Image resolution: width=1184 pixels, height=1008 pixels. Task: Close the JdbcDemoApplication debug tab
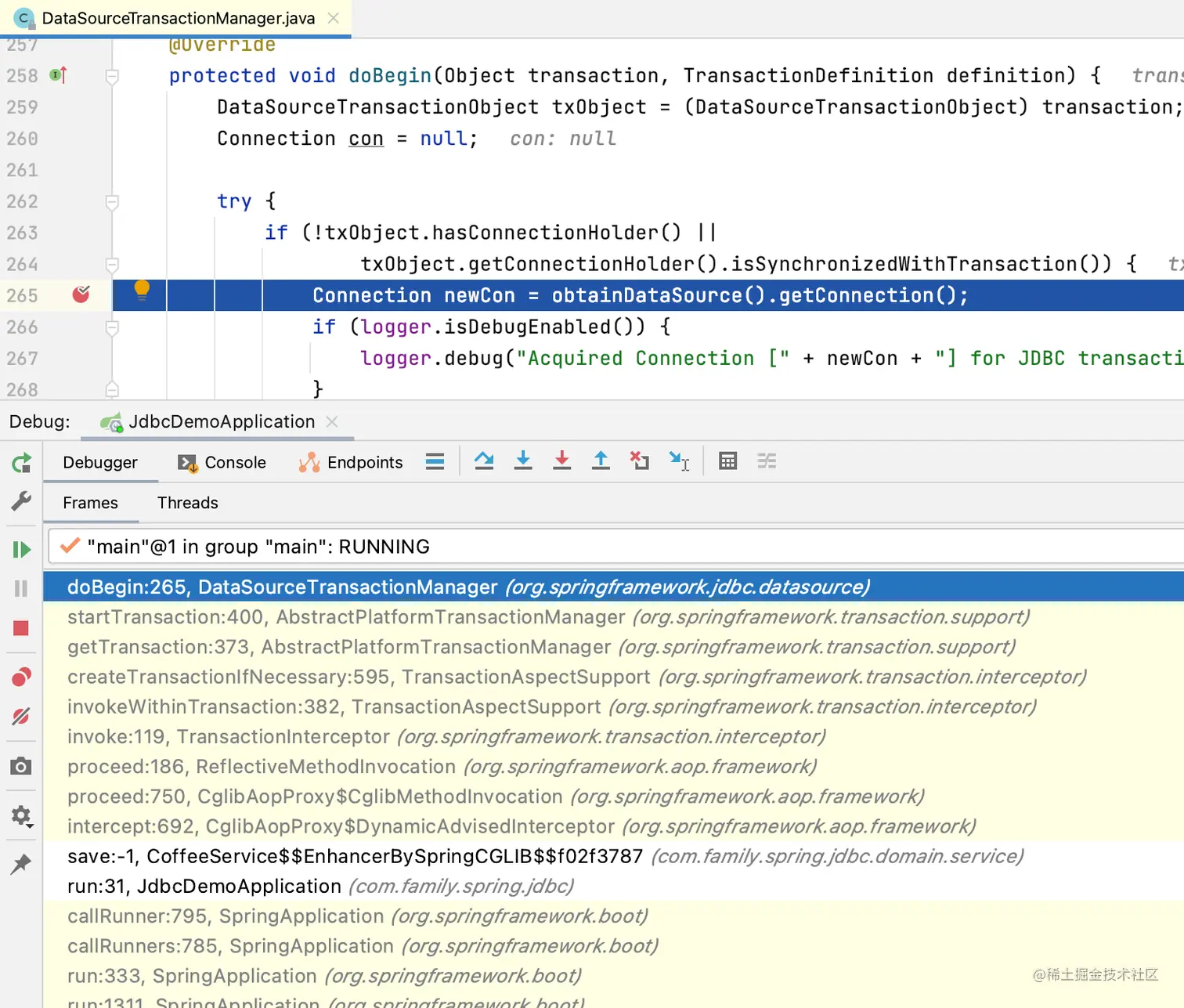coord(332,421)
